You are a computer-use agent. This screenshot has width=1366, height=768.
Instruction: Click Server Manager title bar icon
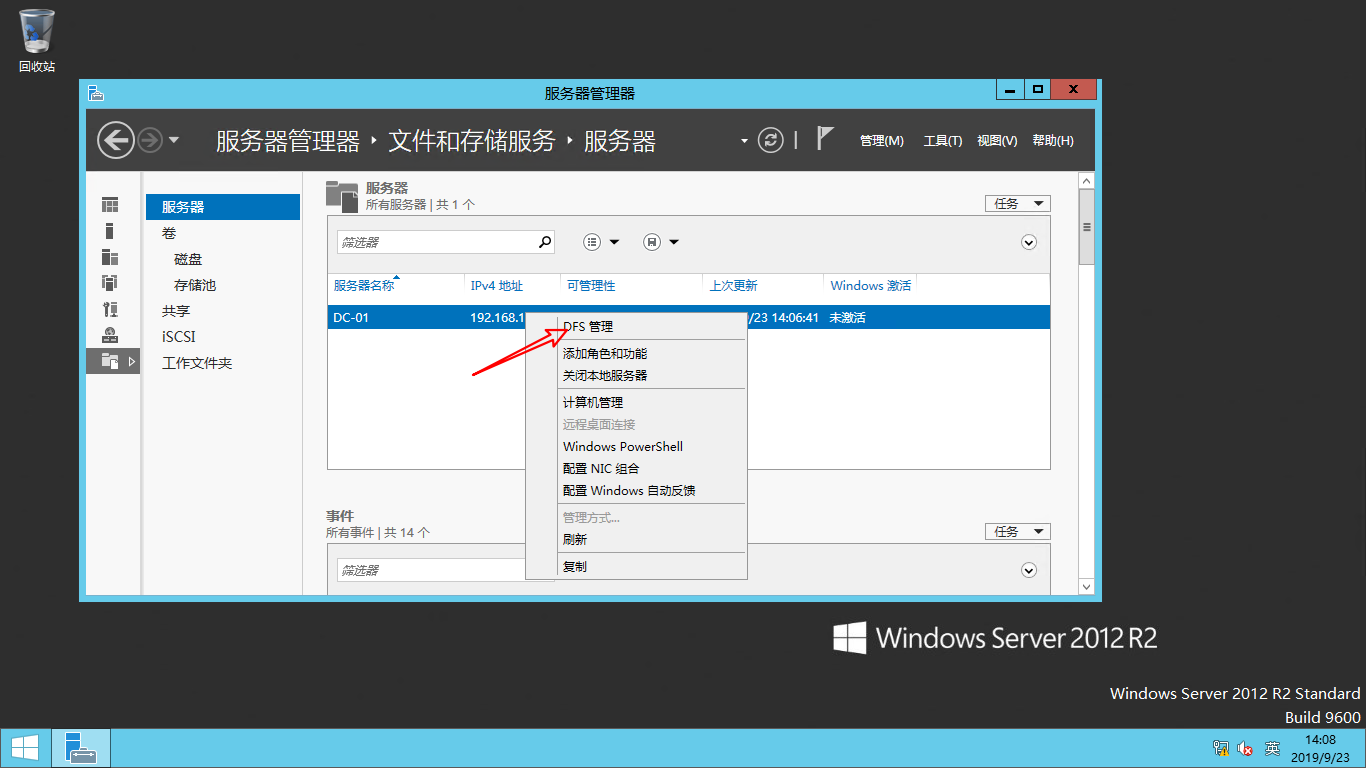tap(95, 93)
